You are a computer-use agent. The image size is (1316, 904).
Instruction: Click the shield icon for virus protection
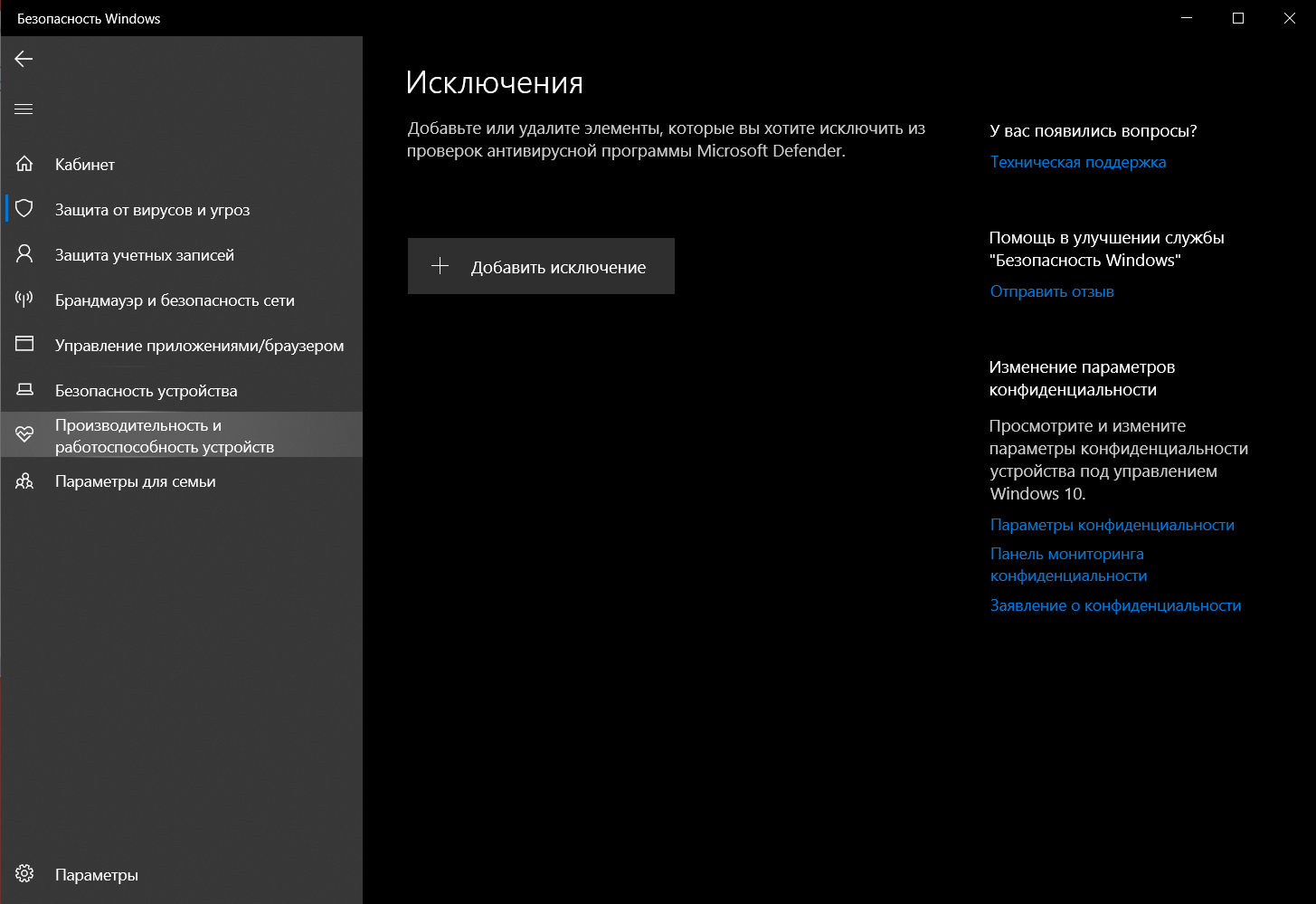coord(24,209)
